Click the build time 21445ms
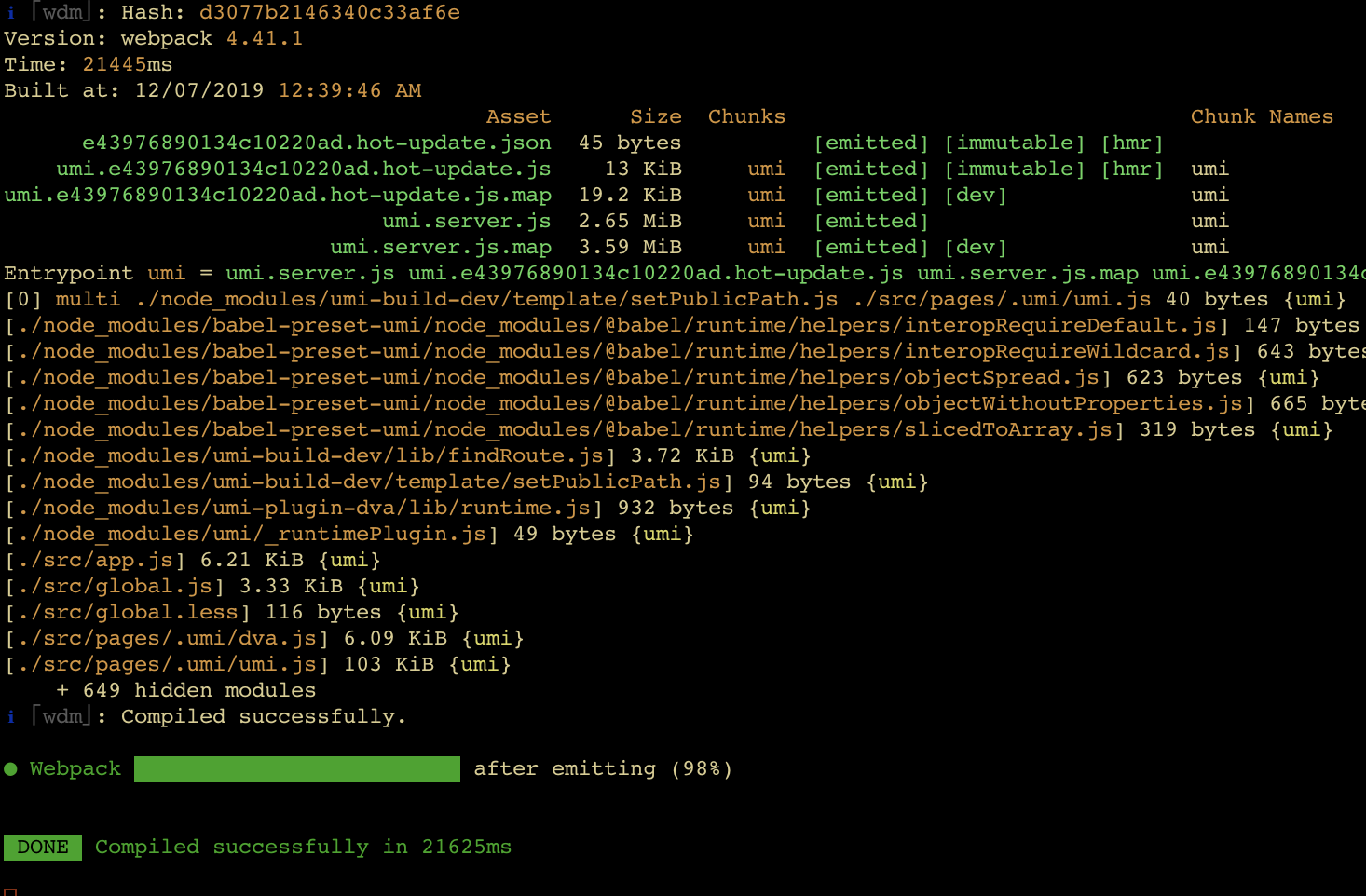This screenshot has width=1366, height=896. point(128,65)
